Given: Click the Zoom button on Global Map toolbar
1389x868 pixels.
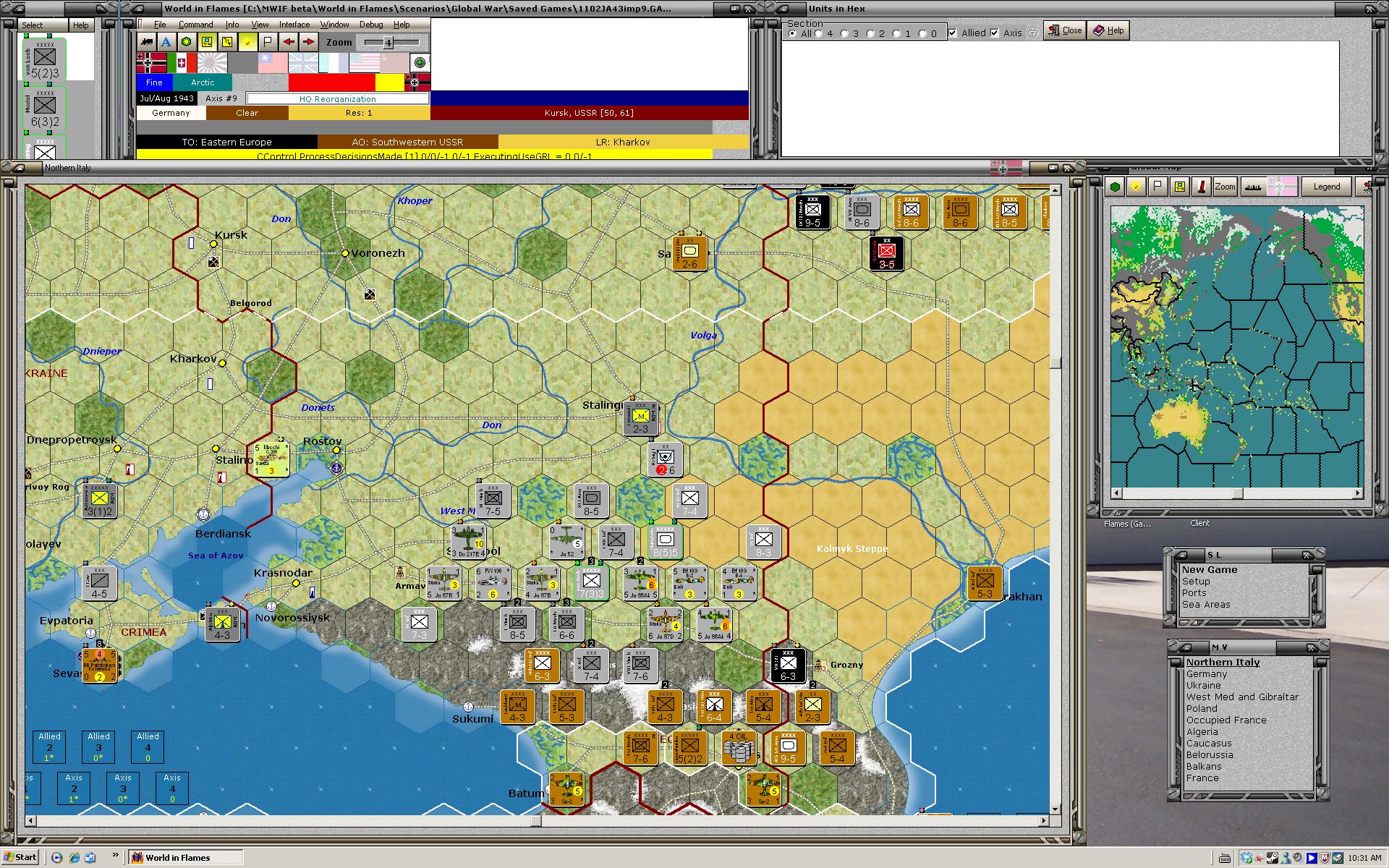Looking at the screenshot, I should click(1225, 187).
